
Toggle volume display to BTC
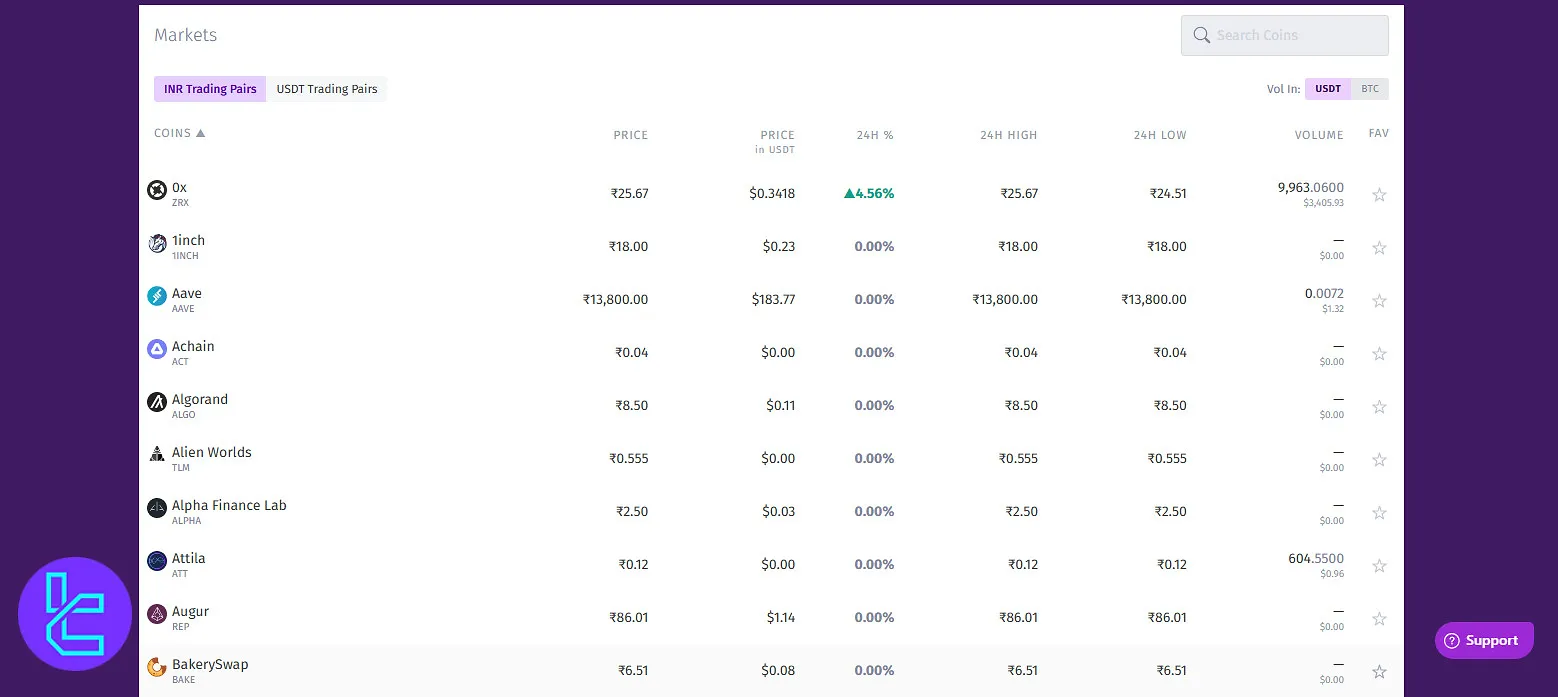click(x=1370, y=88)
